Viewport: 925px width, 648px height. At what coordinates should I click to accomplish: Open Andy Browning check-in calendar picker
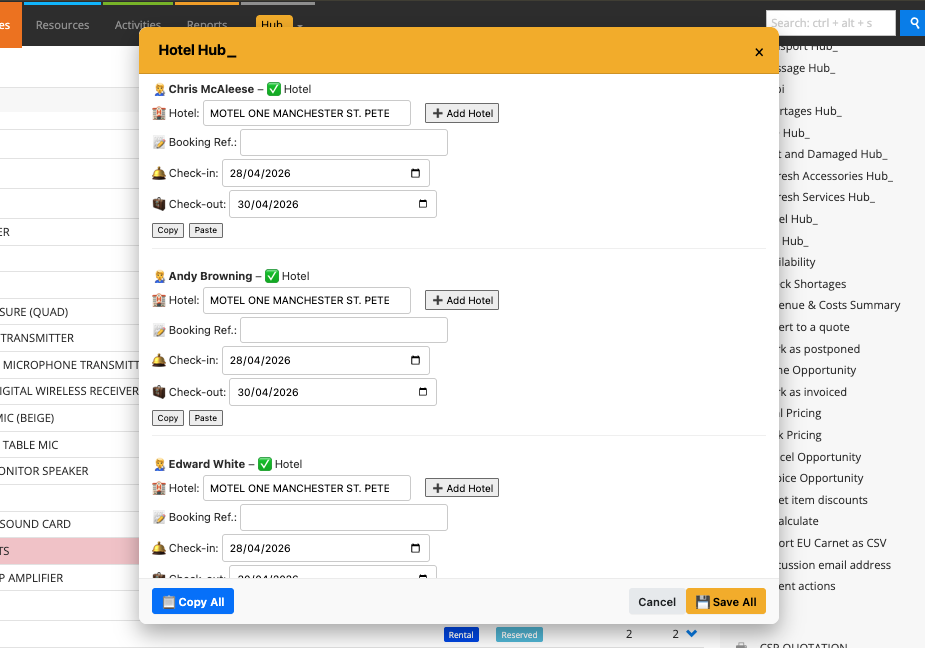(415, 360)
